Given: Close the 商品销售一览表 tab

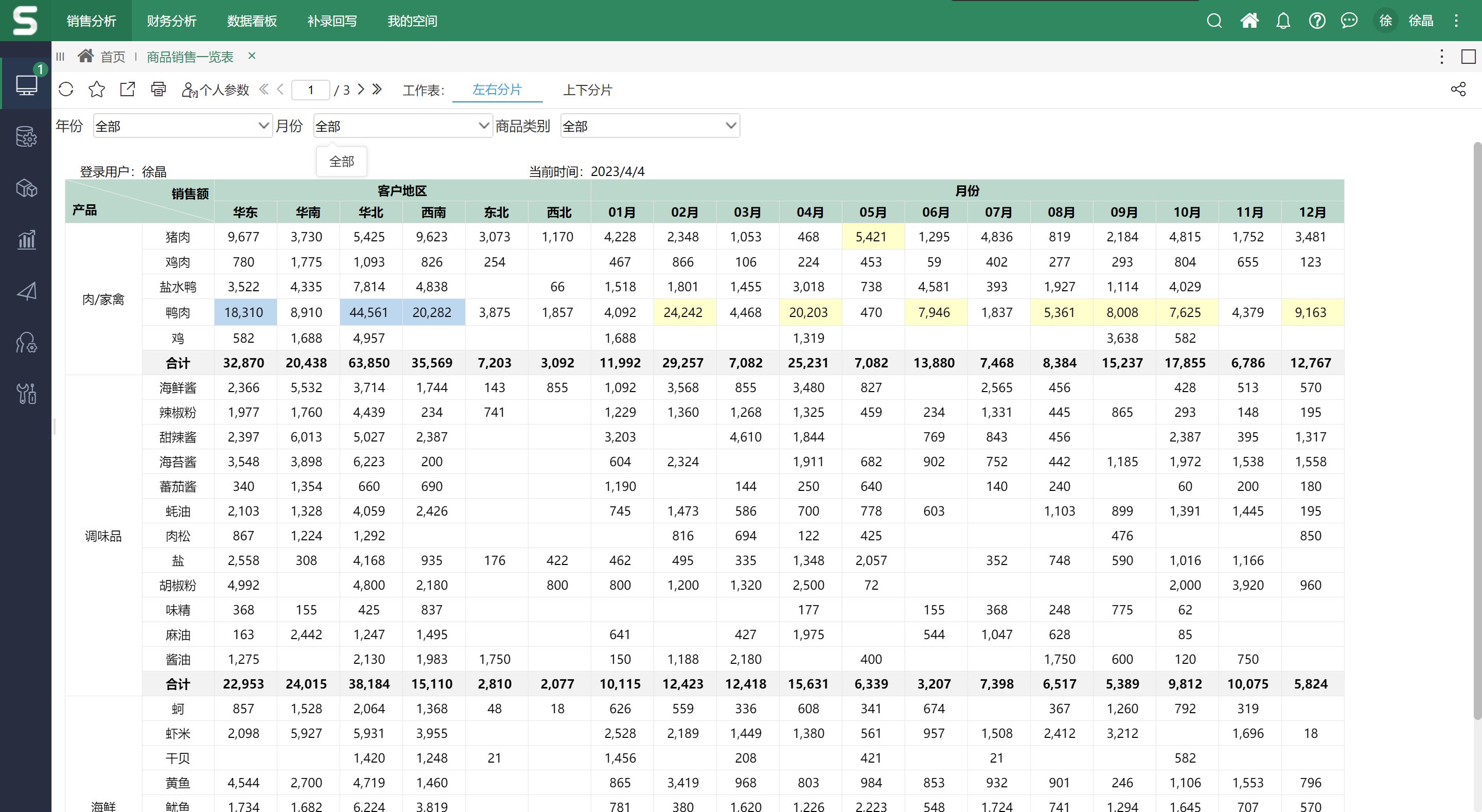Looking at the screenshot, I should (252, 56).
